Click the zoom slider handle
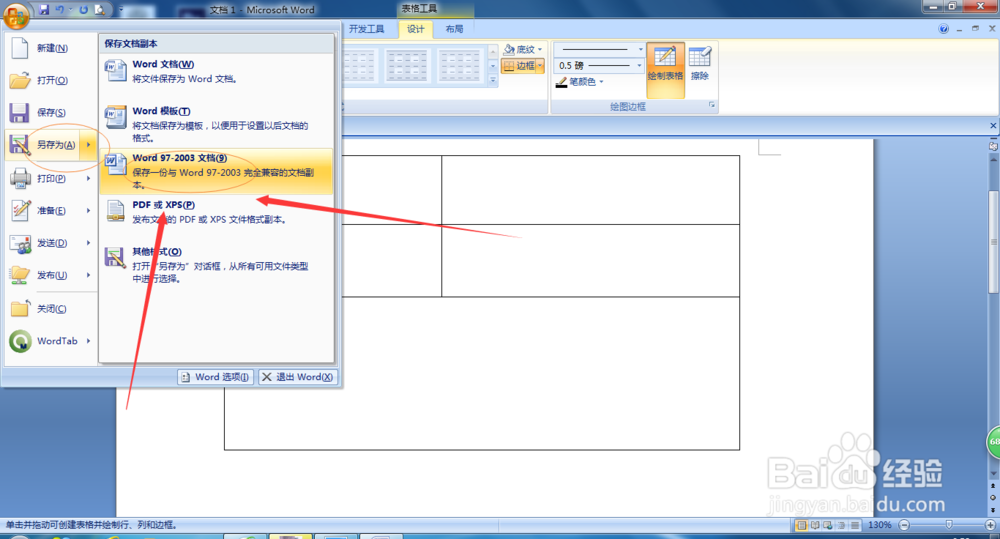The width and height of the screenshot is (1000, 539). coord(949,524)
